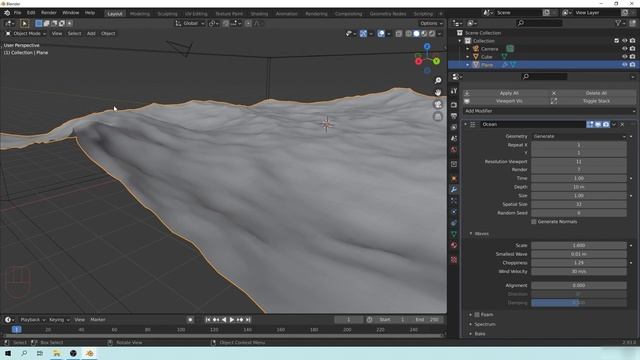The height and width of the screenshot is (360, 640).
Task: Open the viewport Add menu
Action: pos(91,33)
